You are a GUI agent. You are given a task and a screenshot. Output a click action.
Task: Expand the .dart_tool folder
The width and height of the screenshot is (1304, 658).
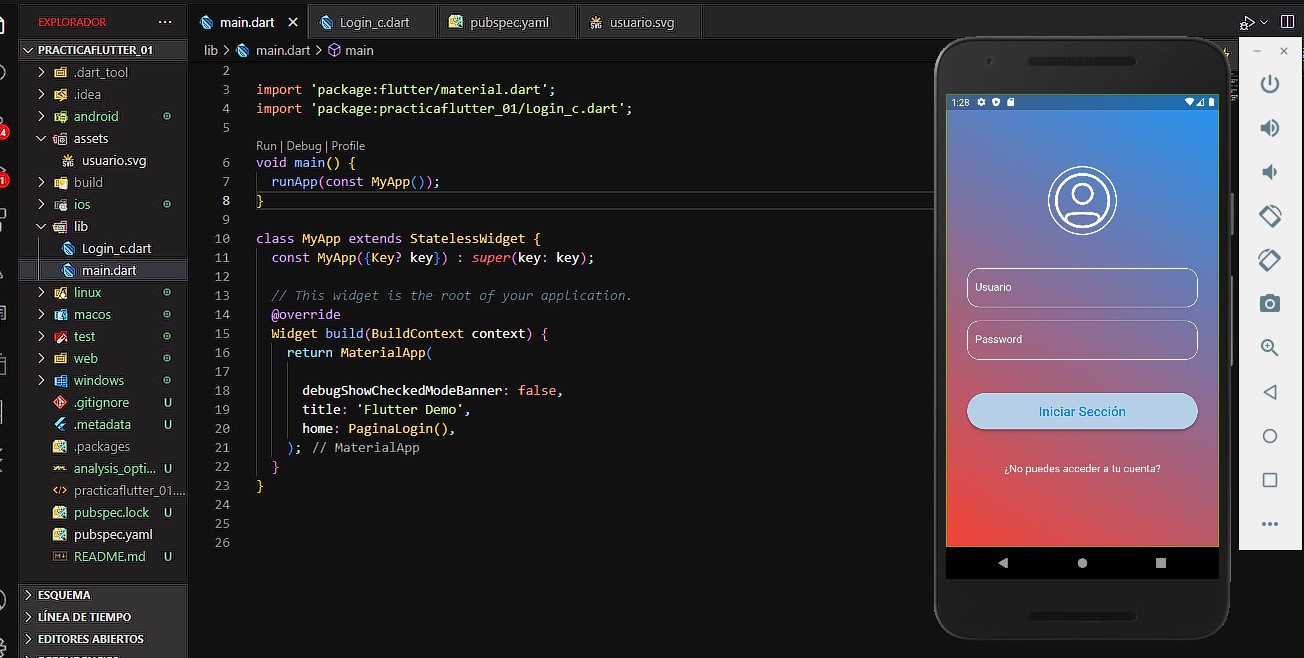pyautogui.click(x=103, y=72)
